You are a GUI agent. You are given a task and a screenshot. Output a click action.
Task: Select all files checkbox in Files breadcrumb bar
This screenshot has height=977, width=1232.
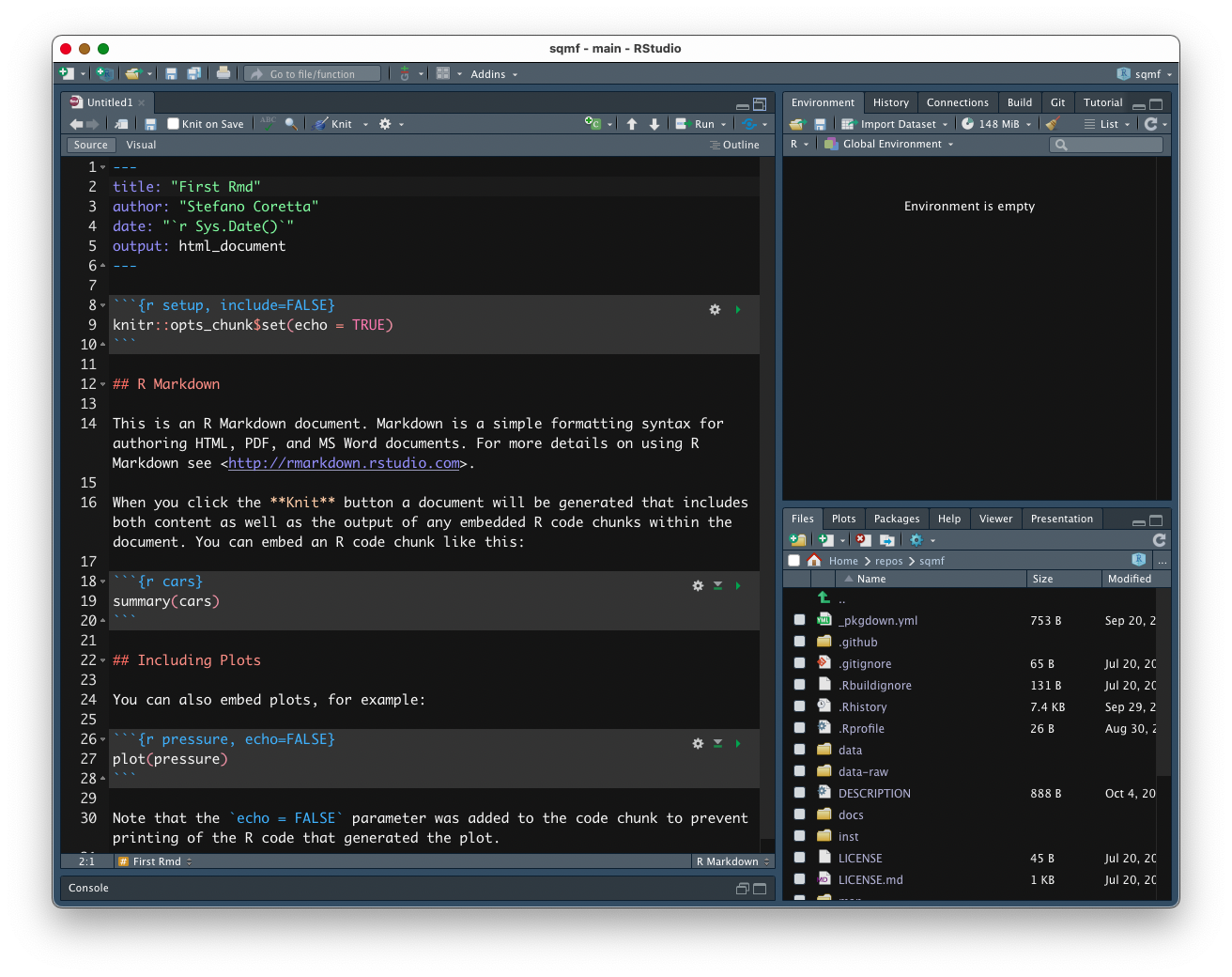(794, 561)
